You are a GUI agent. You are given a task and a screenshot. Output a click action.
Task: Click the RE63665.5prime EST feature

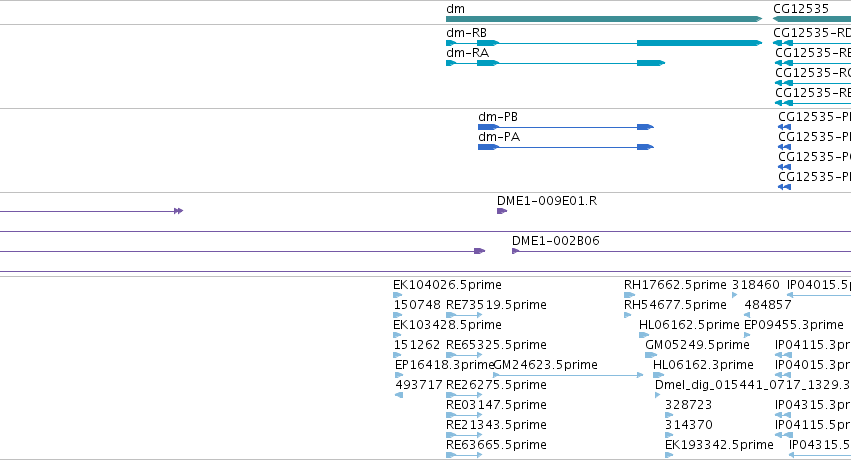[464, 455]
